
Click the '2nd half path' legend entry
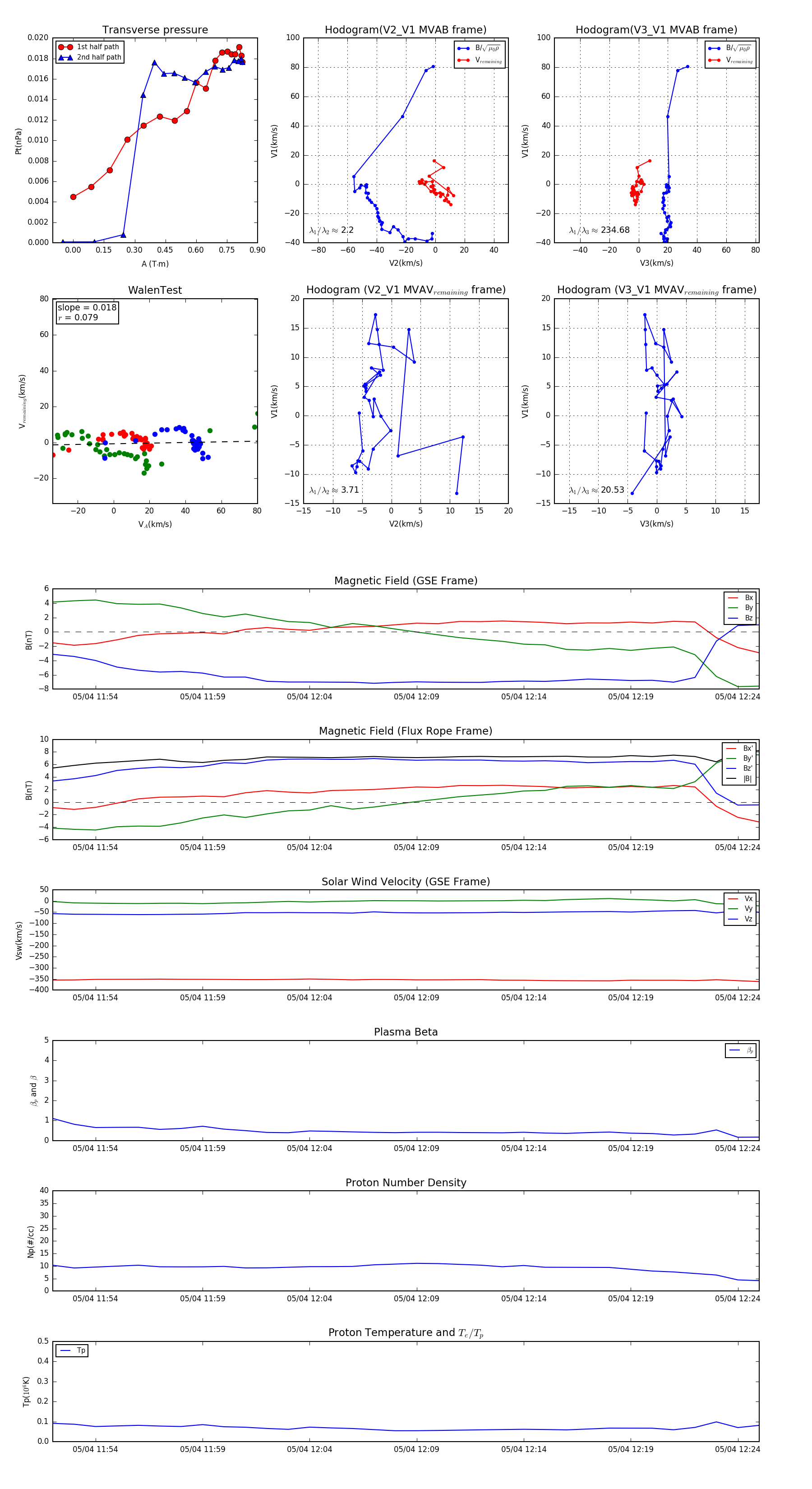90,57
